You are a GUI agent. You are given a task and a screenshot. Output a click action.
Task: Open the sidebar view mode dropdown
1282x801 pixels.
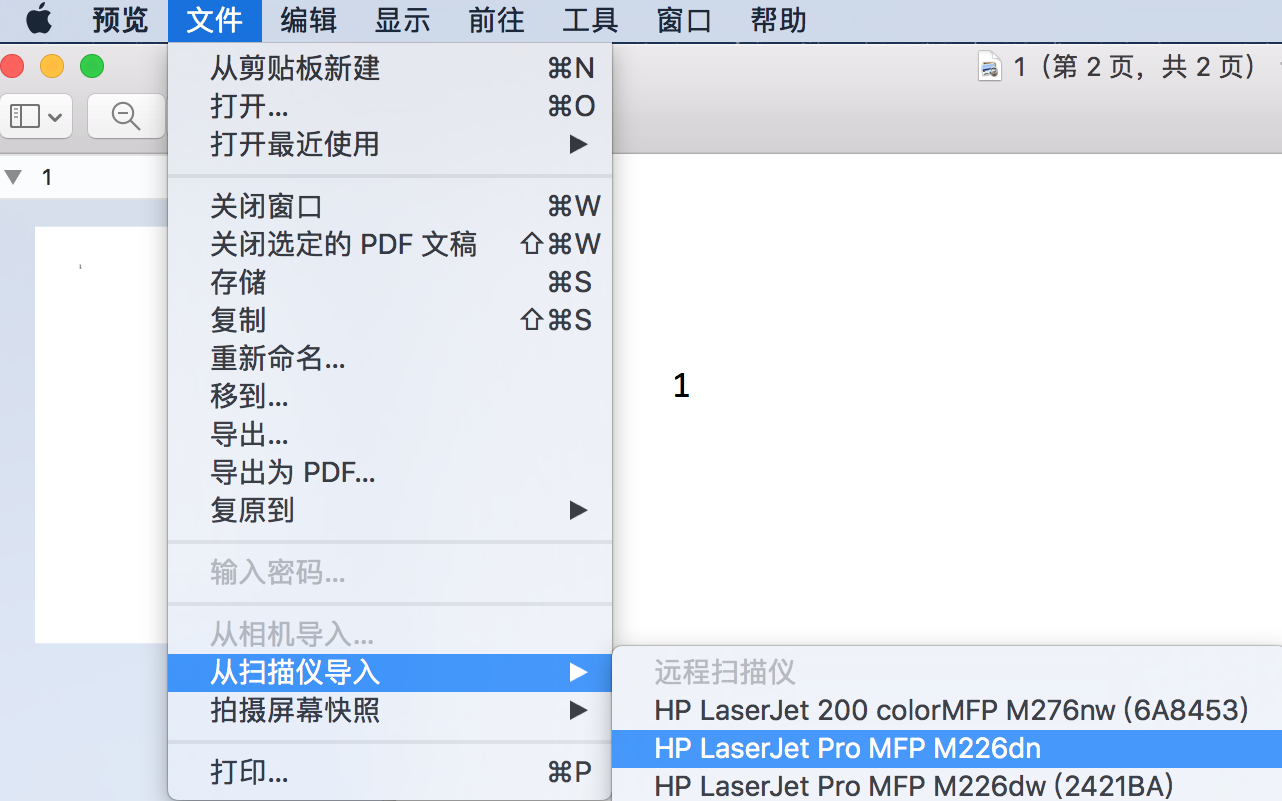[36, 116]
